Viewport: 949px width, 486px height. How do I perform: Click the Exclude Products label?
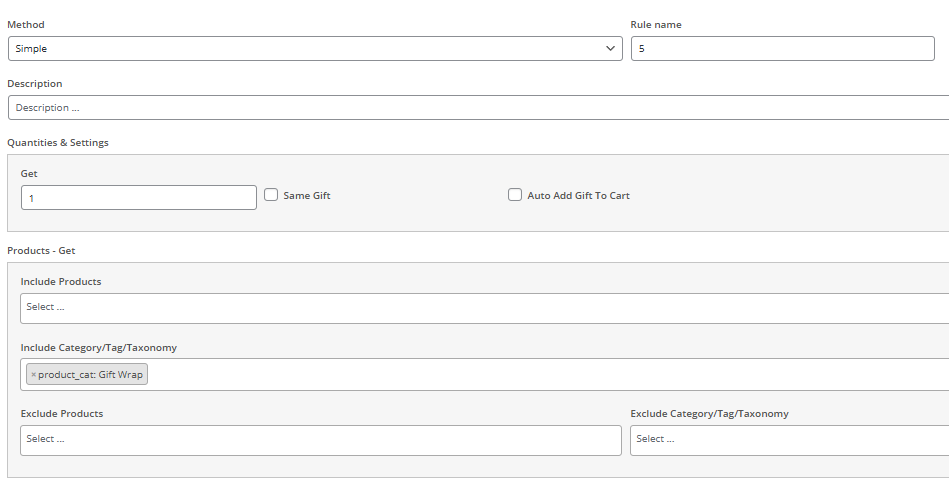pos(62,414)
